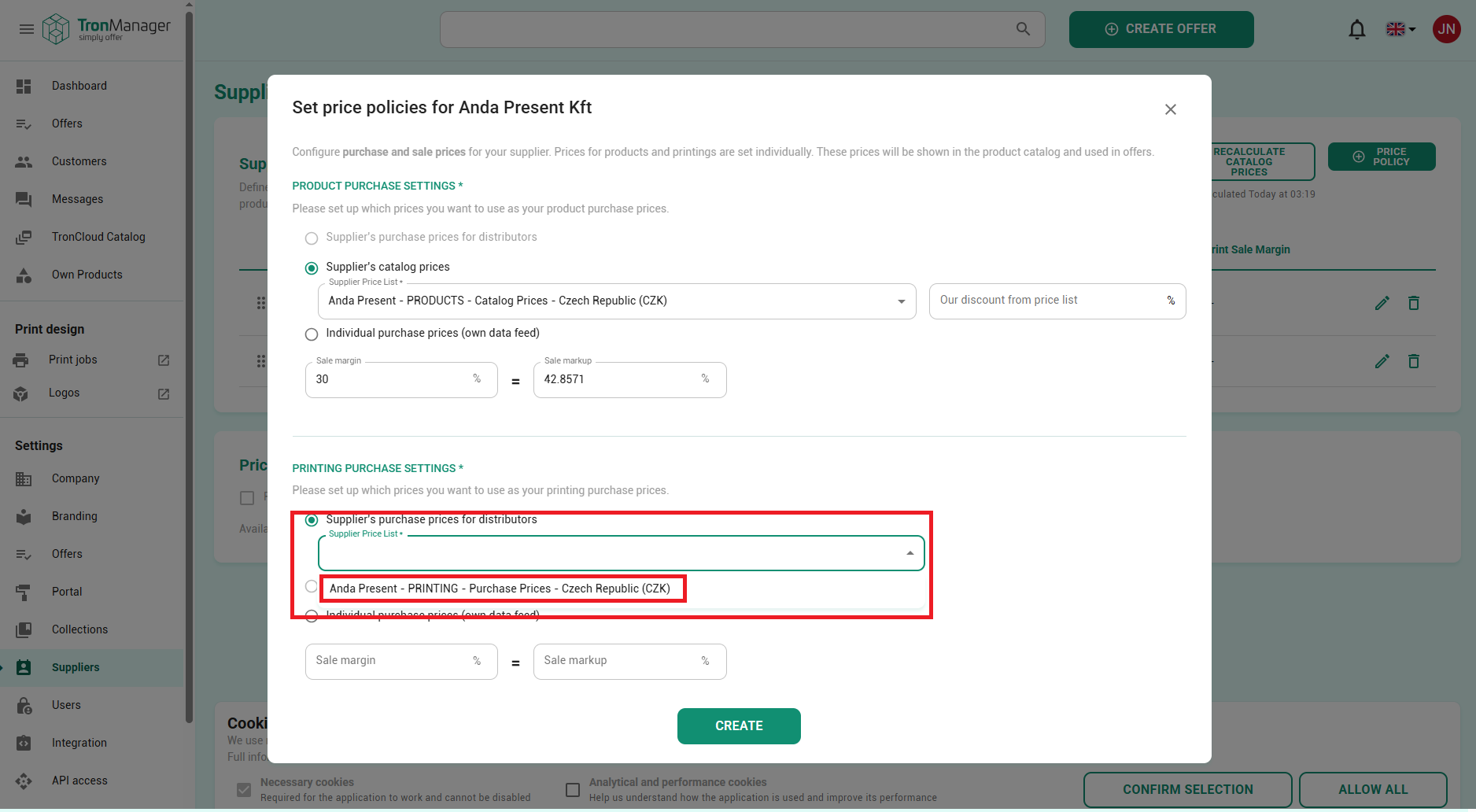Click ALLOW ALL cookies button
1476x812 pixels.
(1373, 790)
